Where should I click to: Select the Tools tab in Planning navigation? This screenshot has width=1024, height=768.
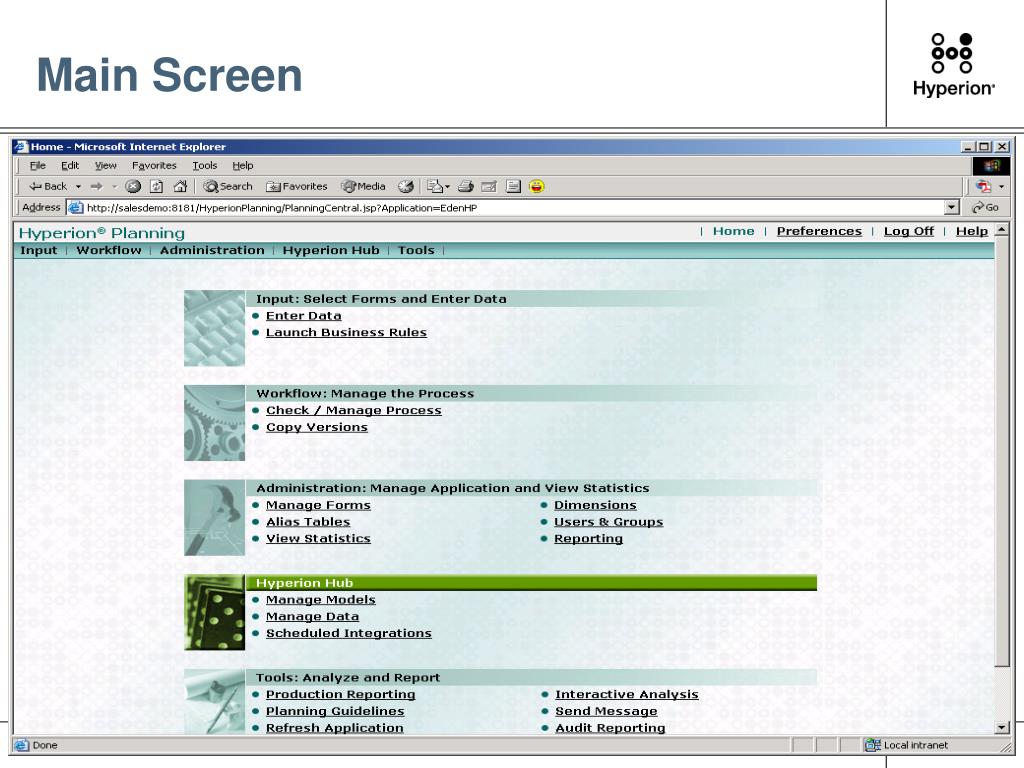pos(416,250)
